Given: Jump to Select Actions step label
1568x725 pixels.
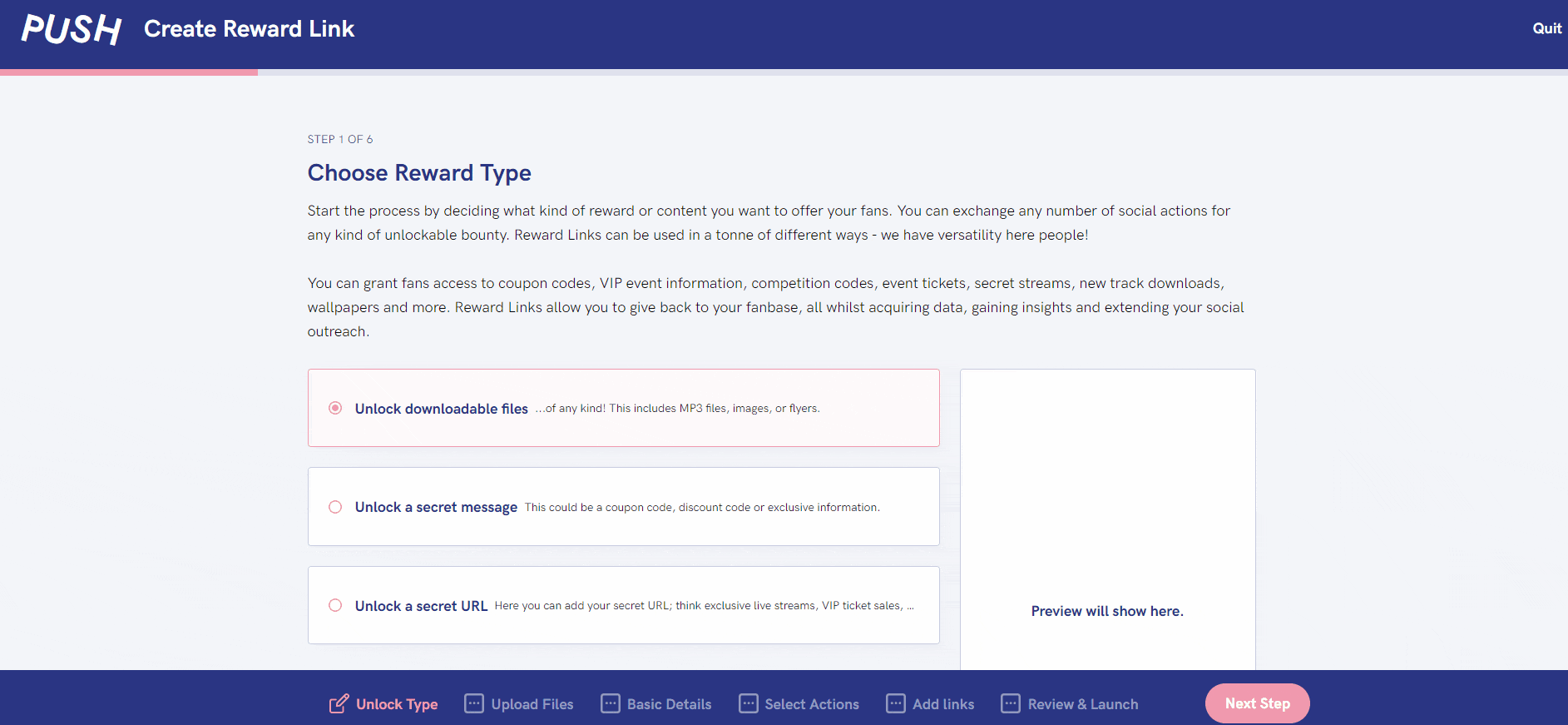Looking at the screenshot, I should (x=812, y=704).
